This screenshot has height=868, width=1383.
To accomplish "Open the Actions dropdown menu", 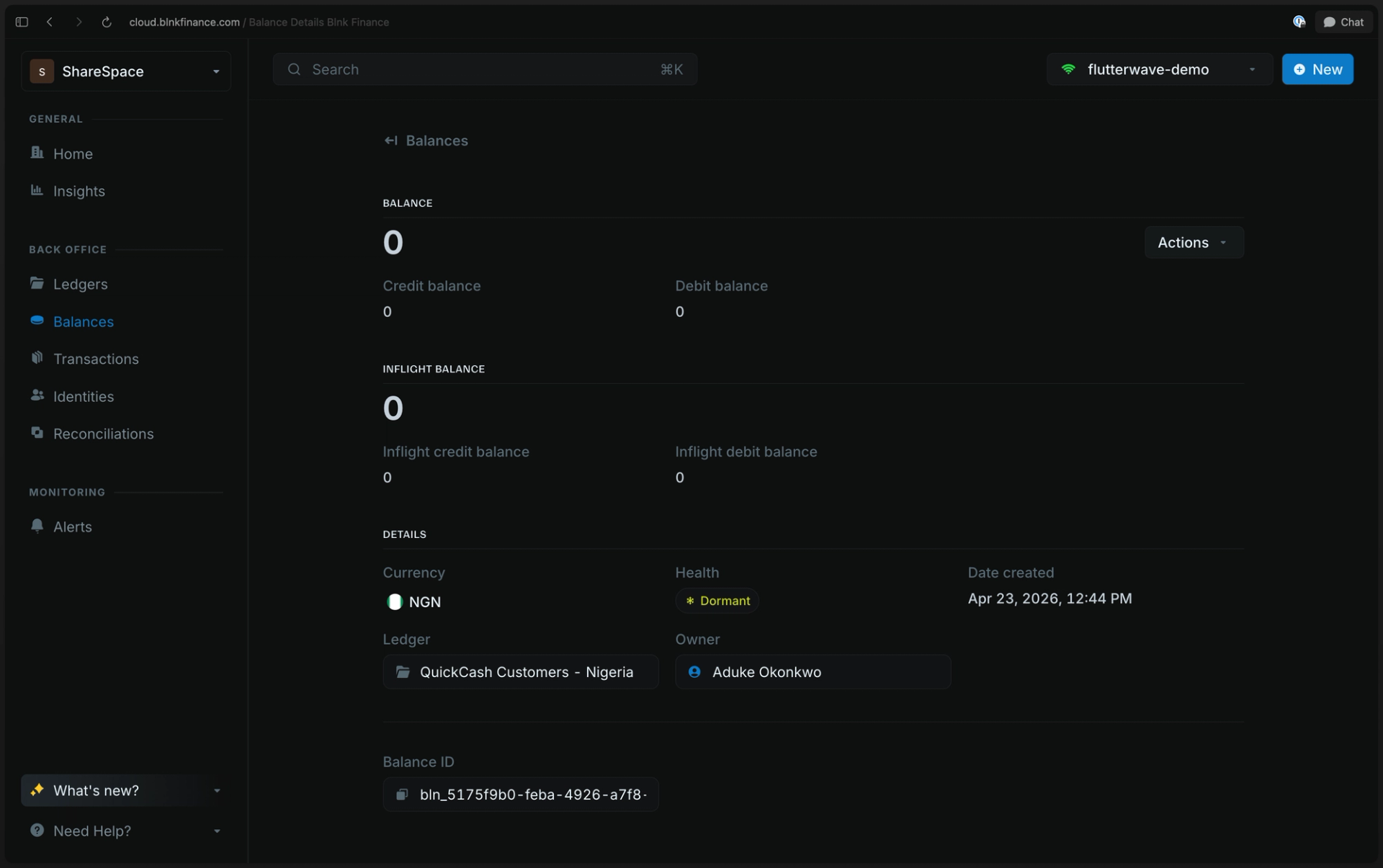I will (1194, 243).
